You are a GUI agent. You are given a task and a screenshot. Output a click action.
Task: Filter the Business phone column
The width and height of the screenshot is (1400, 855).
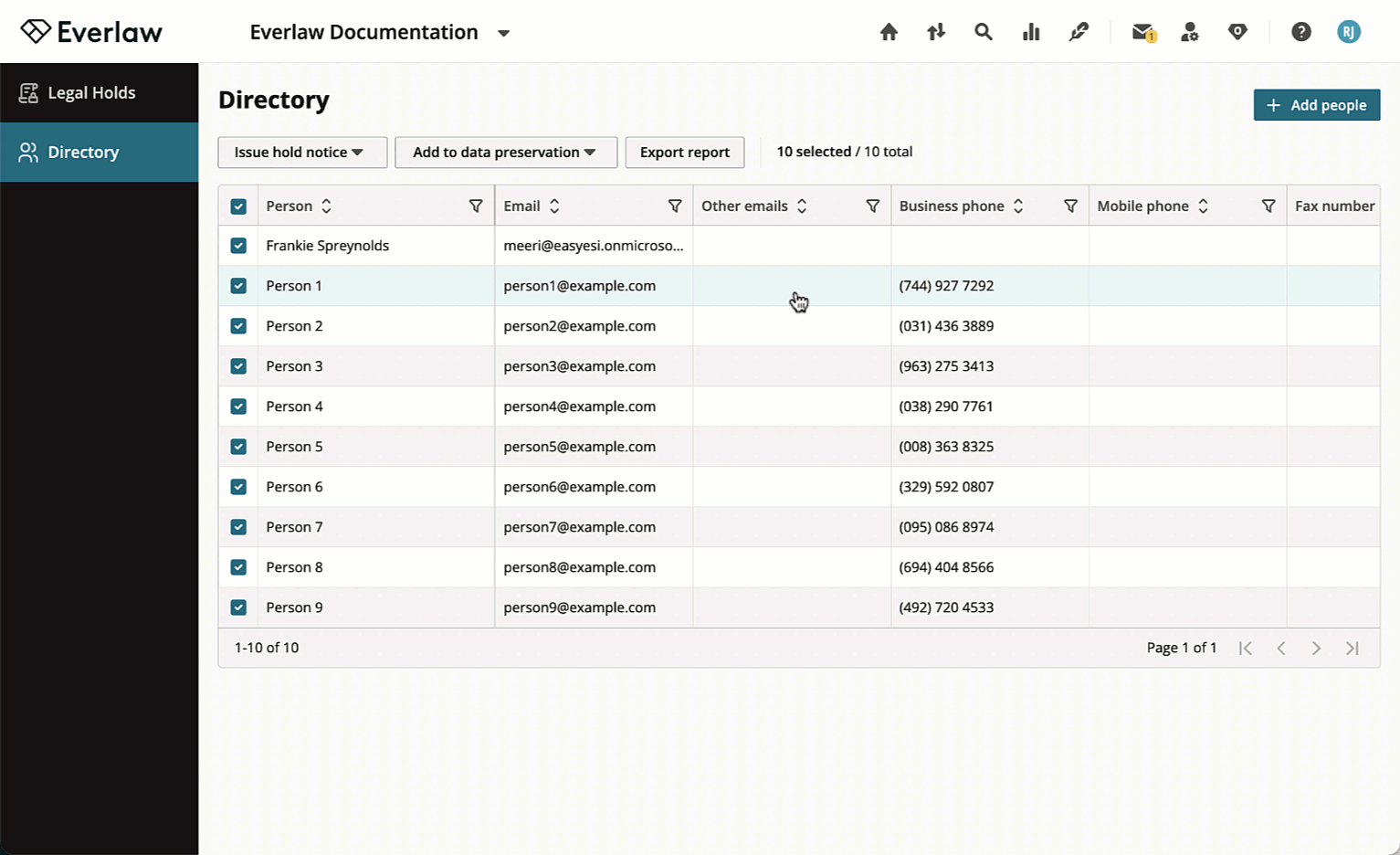point(1071,206)
